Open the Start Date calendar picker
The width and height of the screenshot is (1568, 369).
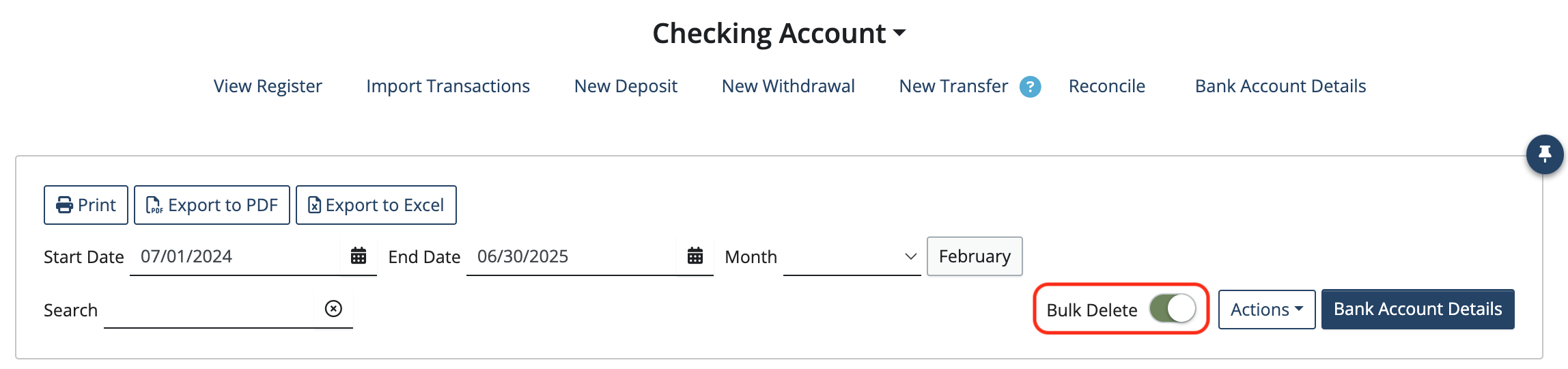click(x=359, y=256)
